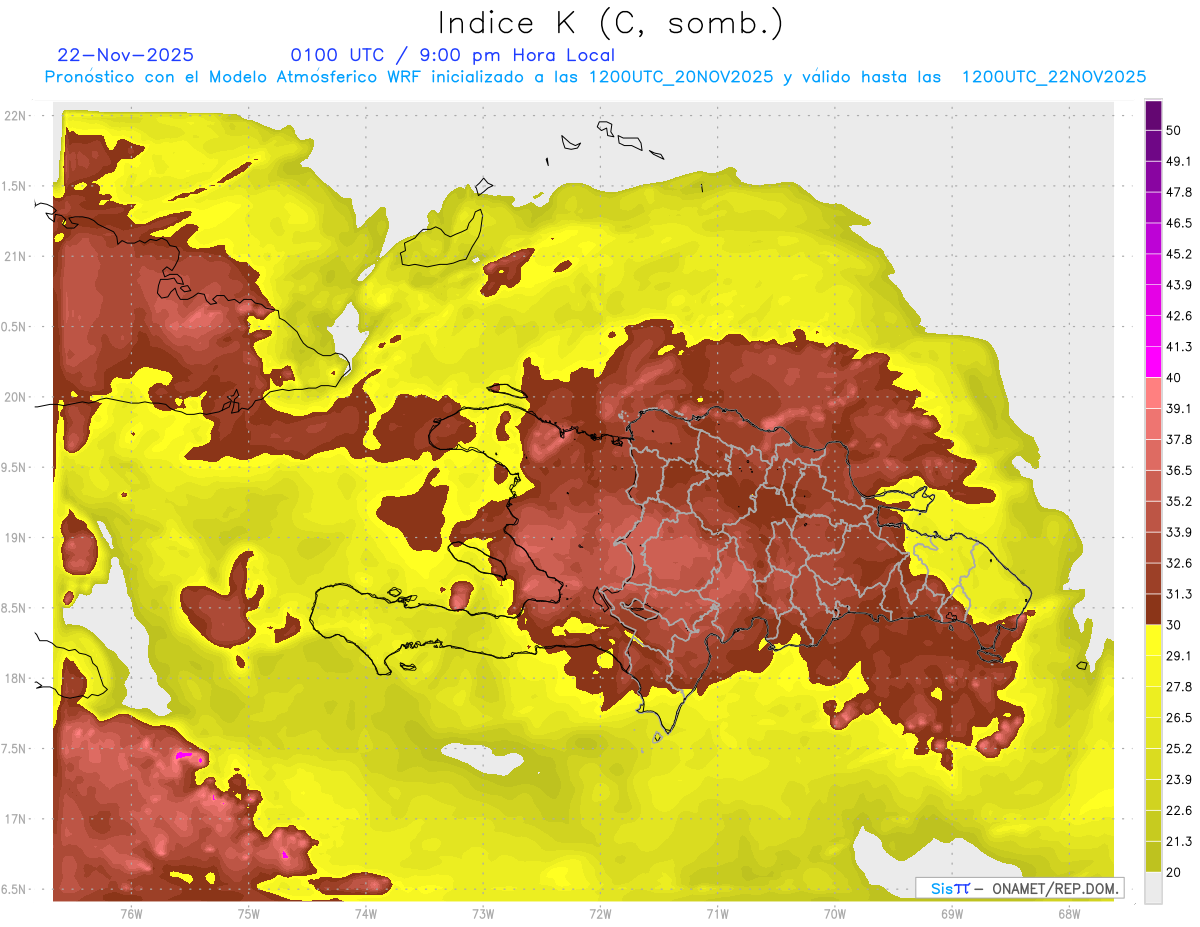This screenshot has height=927, width=1200.
Task: Click the colorbar label '39.1'
Action: (1178, 409)
